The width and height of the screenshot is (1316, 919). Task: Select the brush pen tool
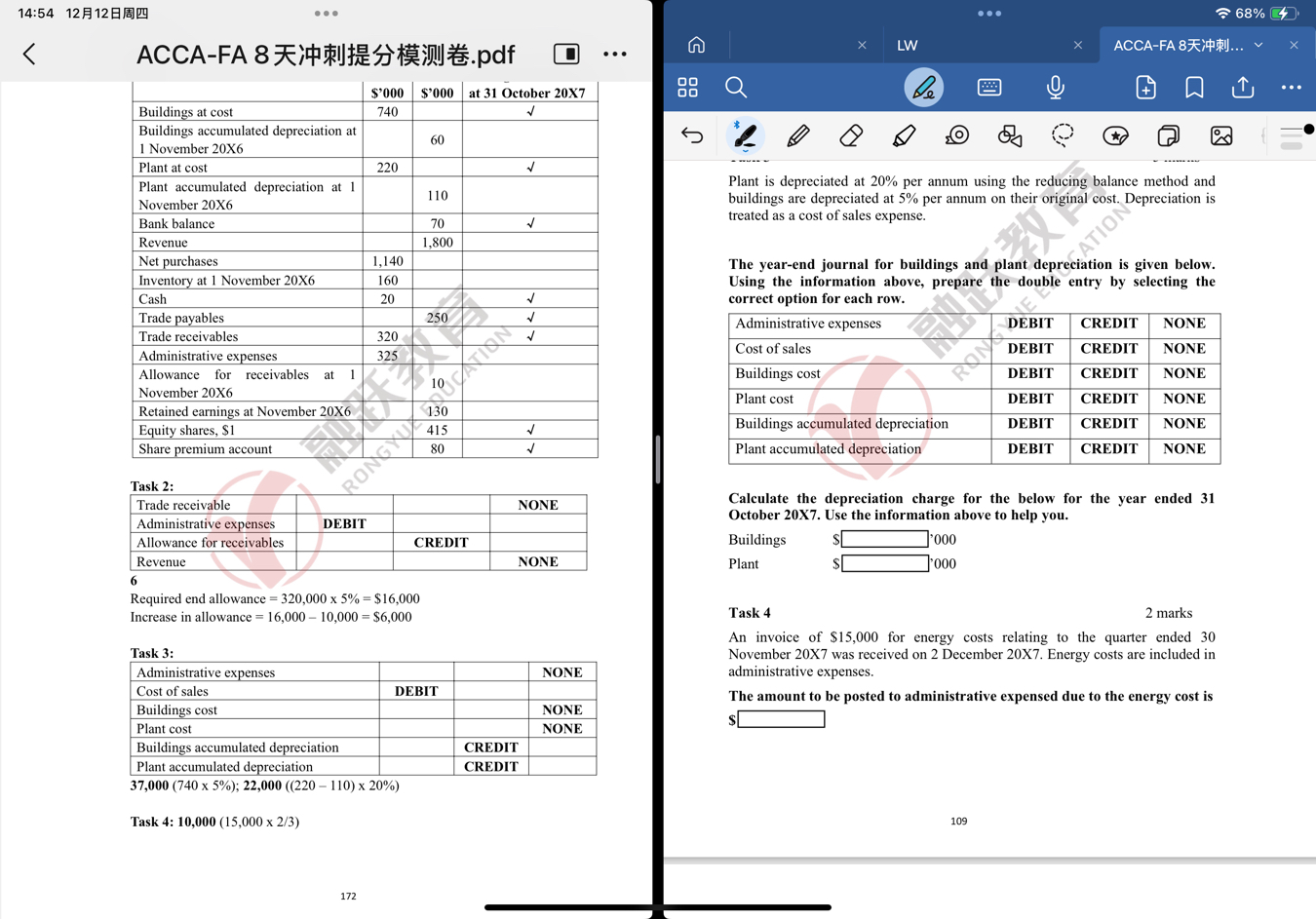(x=746, y=135)
